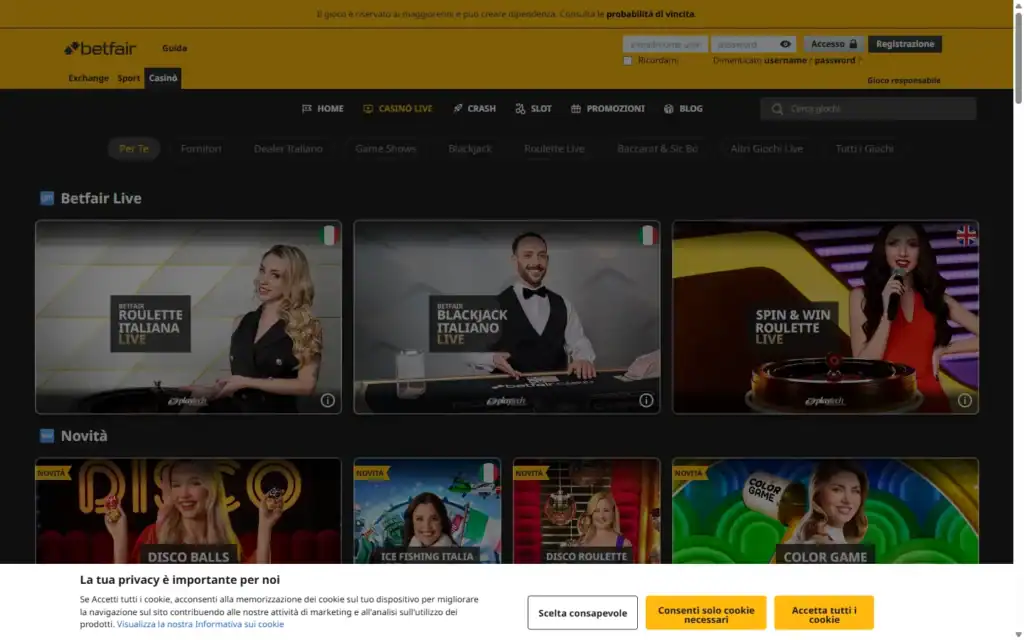Click the scrollbar down arrow
1024x640 pixels.
(1018, 634)
